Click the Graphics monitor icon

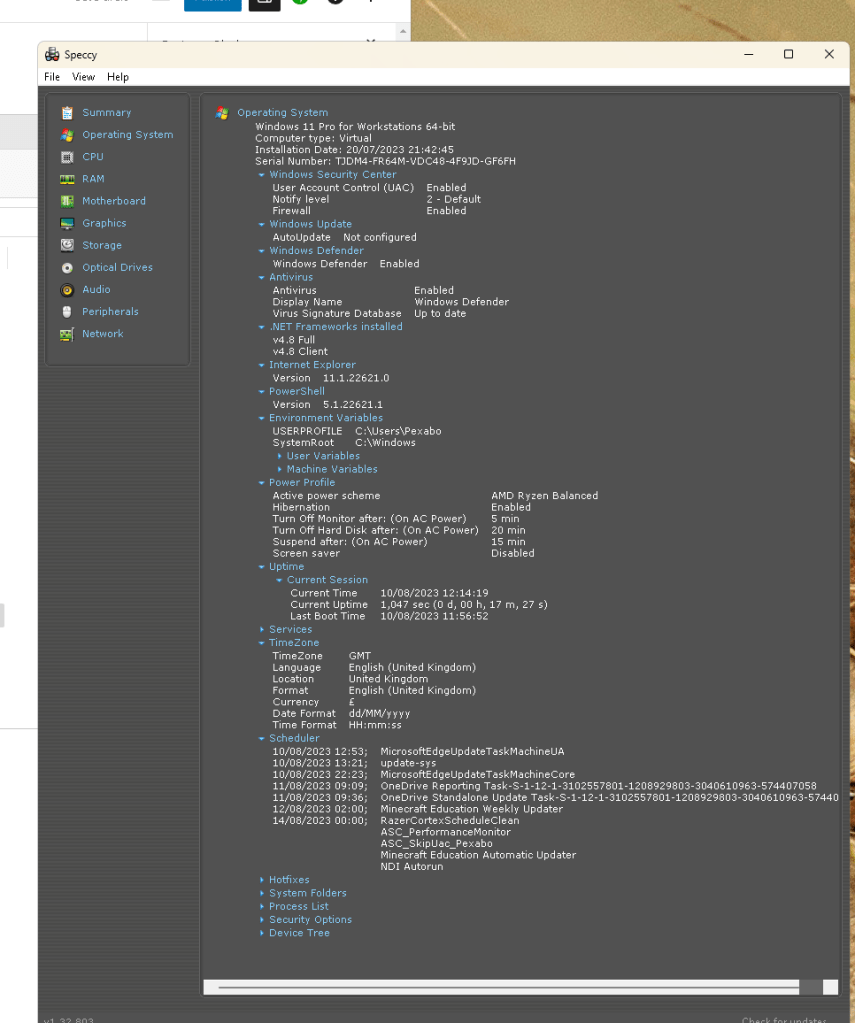click(x=67, y=224)
